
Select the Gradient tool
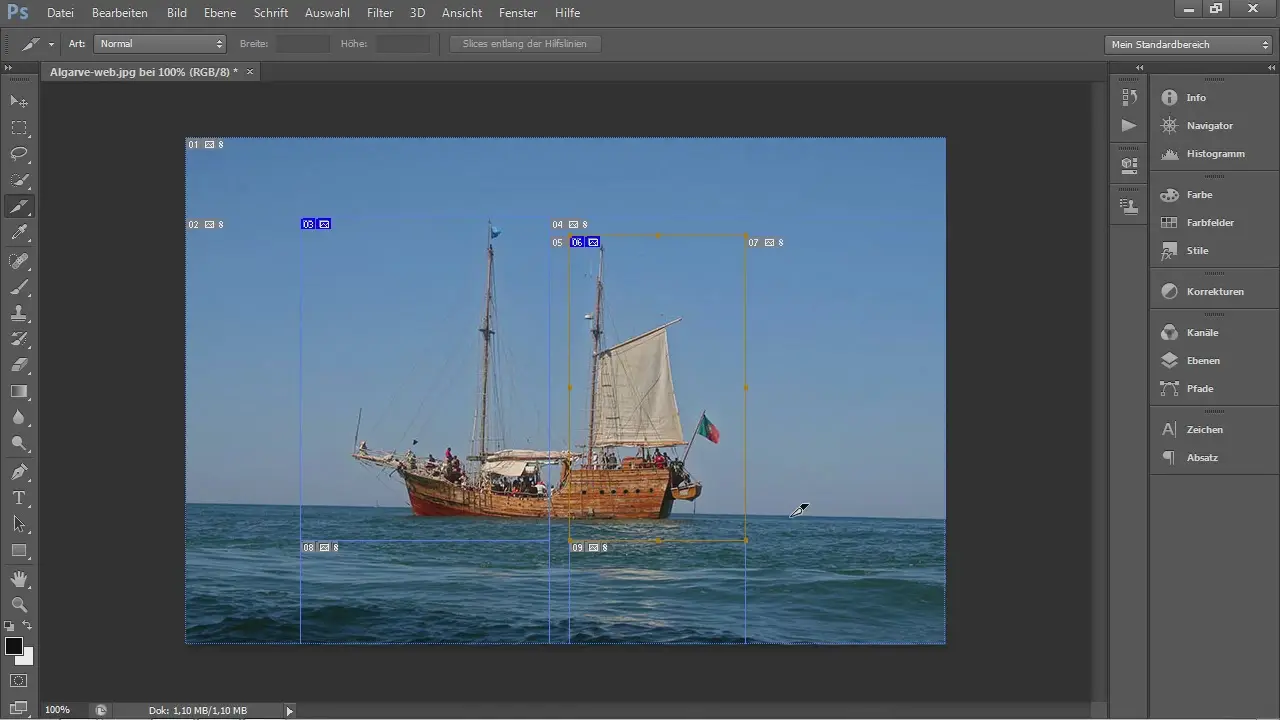click(x=19, y=392)
